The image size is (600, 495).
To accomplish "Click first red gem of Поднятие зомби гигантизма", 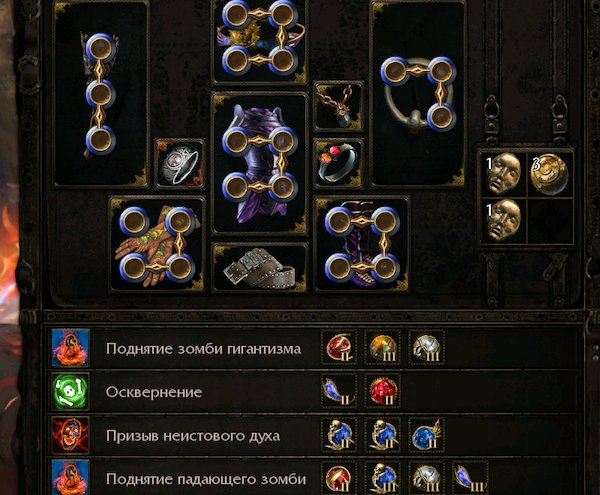I will (339, 348).
